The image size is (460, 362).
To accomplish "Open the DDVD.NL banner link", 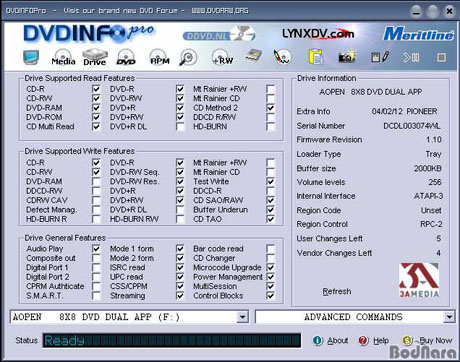I will 219,35.
